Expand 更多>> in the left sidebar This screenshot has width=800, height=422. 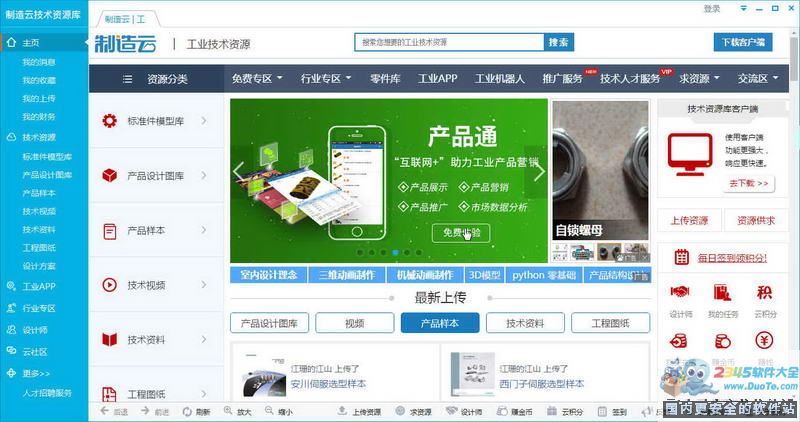(36, 373)
